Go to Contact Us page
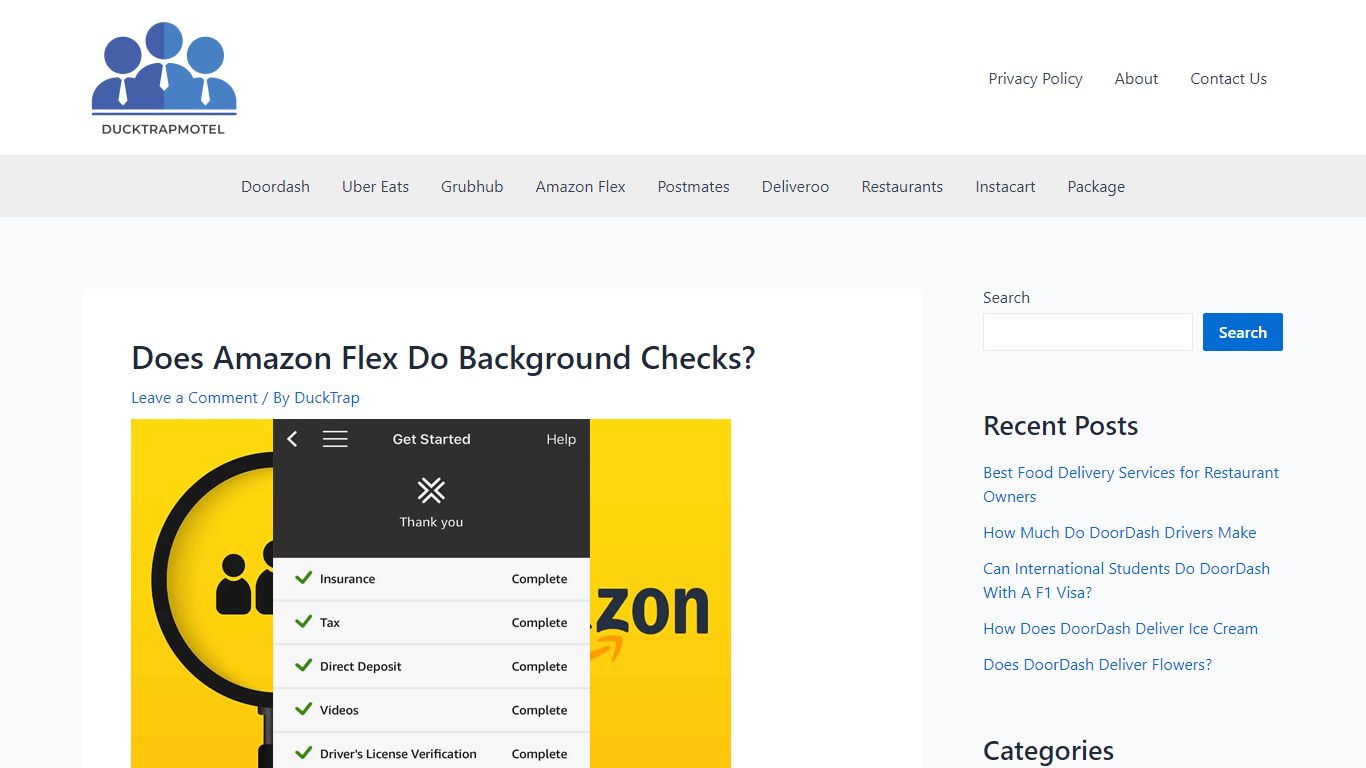The height and width of the screenshot is (768, 1366). pyautogui.click(x=1228, y=78)
